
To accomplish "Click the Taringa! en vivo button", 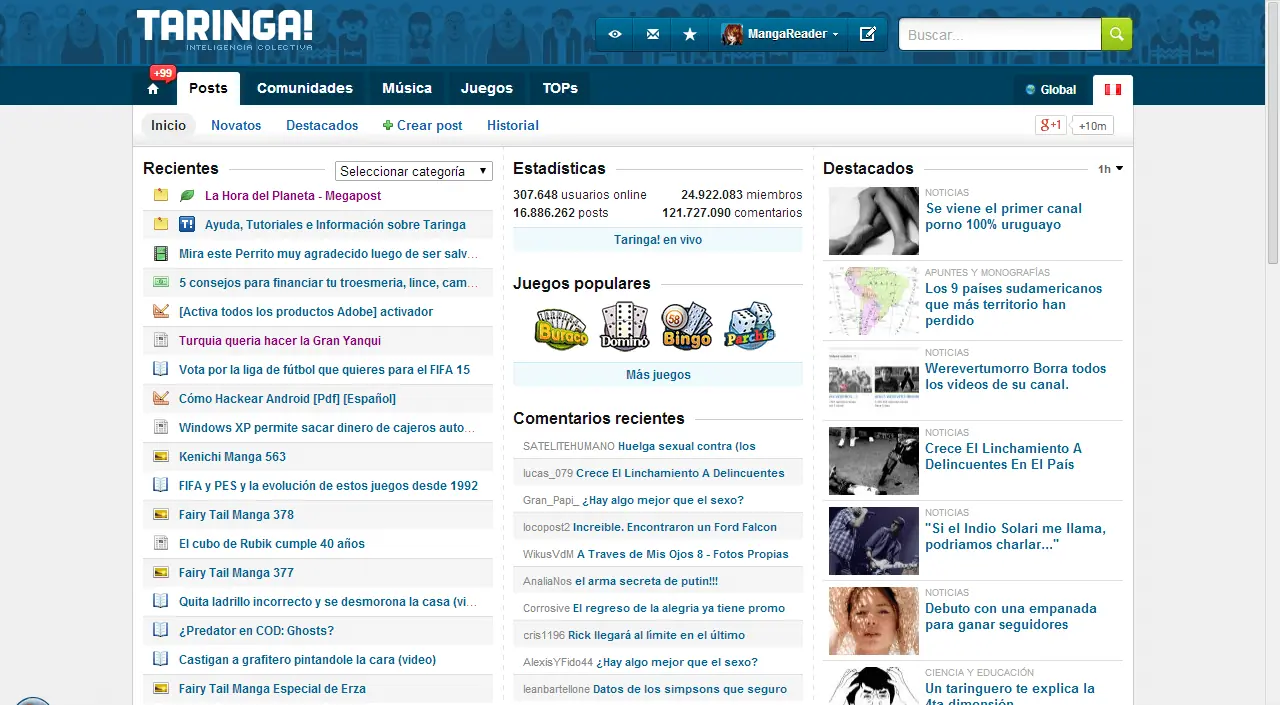I will point(658,240).
